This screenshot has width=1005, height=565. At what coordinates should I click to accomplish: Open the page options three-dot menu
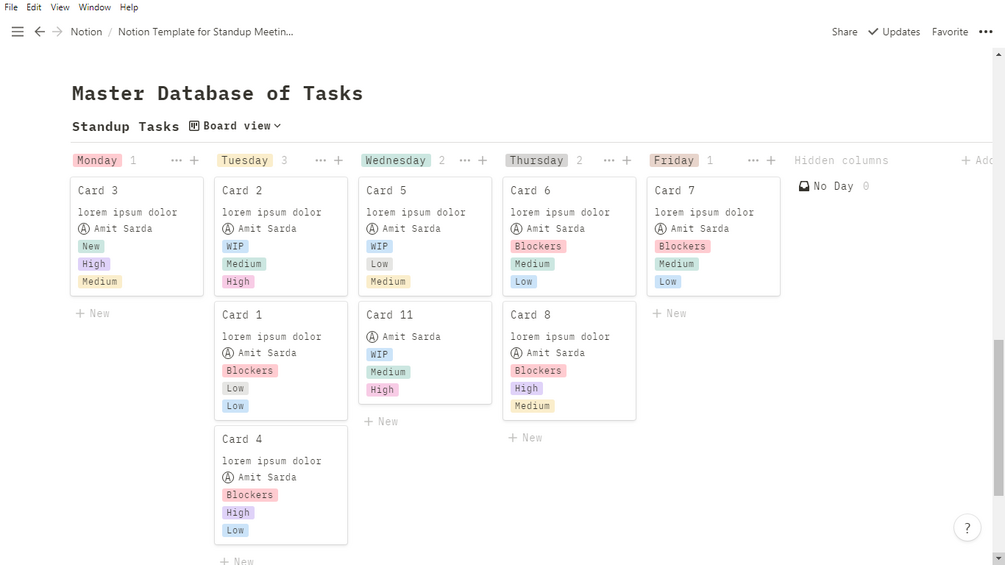click(986, 32)
